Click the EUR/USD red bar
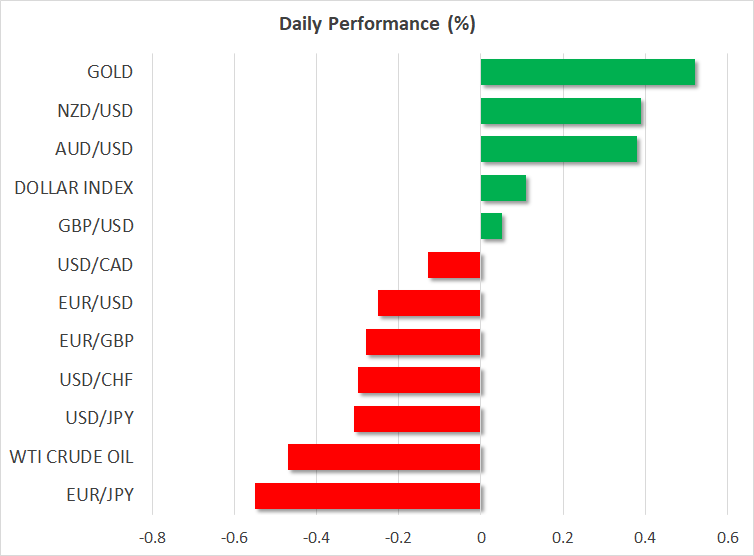Image resolution: width=754 pixels, height=556 pixels. tap(429, 303)
